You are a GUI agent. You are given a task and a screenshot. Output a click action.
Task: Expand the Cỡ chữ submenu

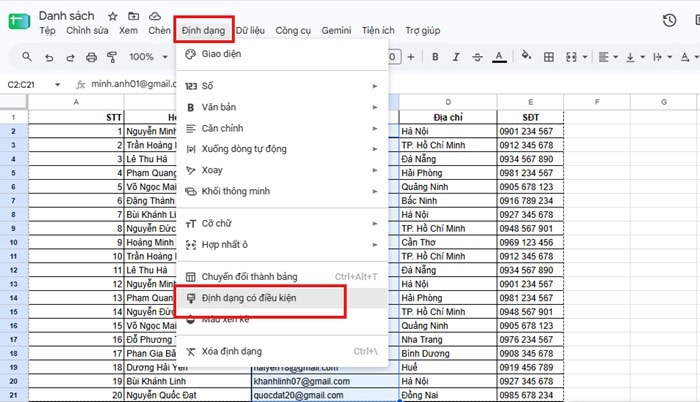(x=282, y=223)
